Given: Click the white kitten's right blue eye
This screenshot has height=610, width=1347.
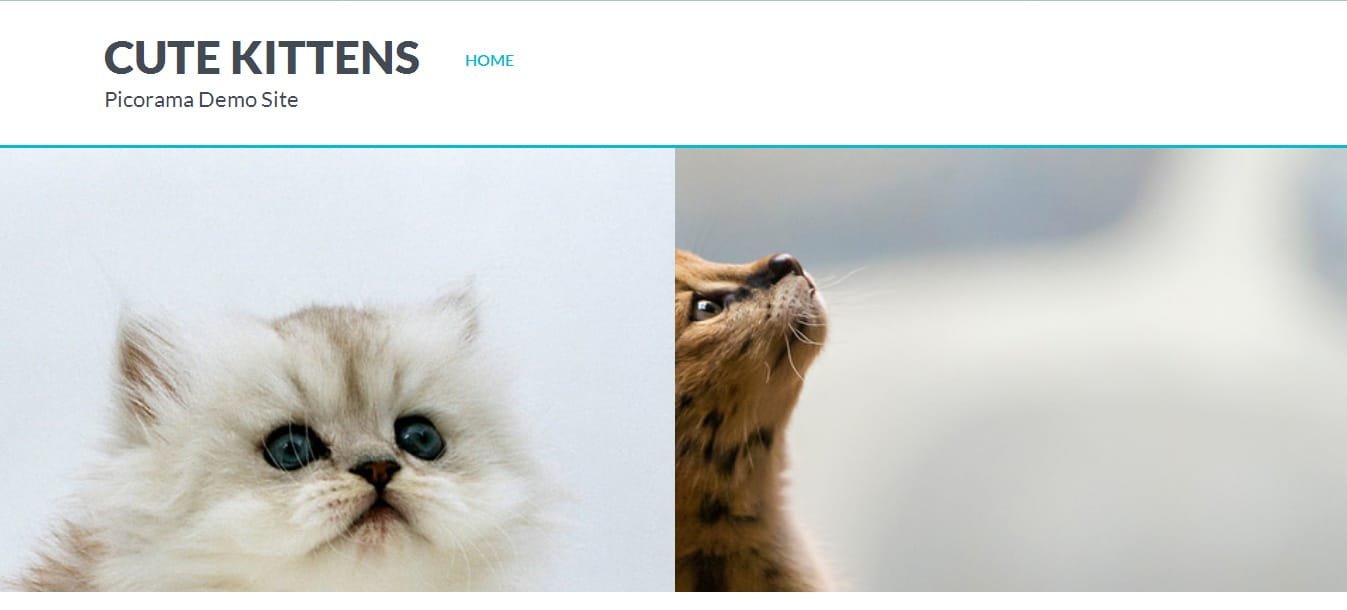Looking at the screenshot, I should click(x=419, y=438).
